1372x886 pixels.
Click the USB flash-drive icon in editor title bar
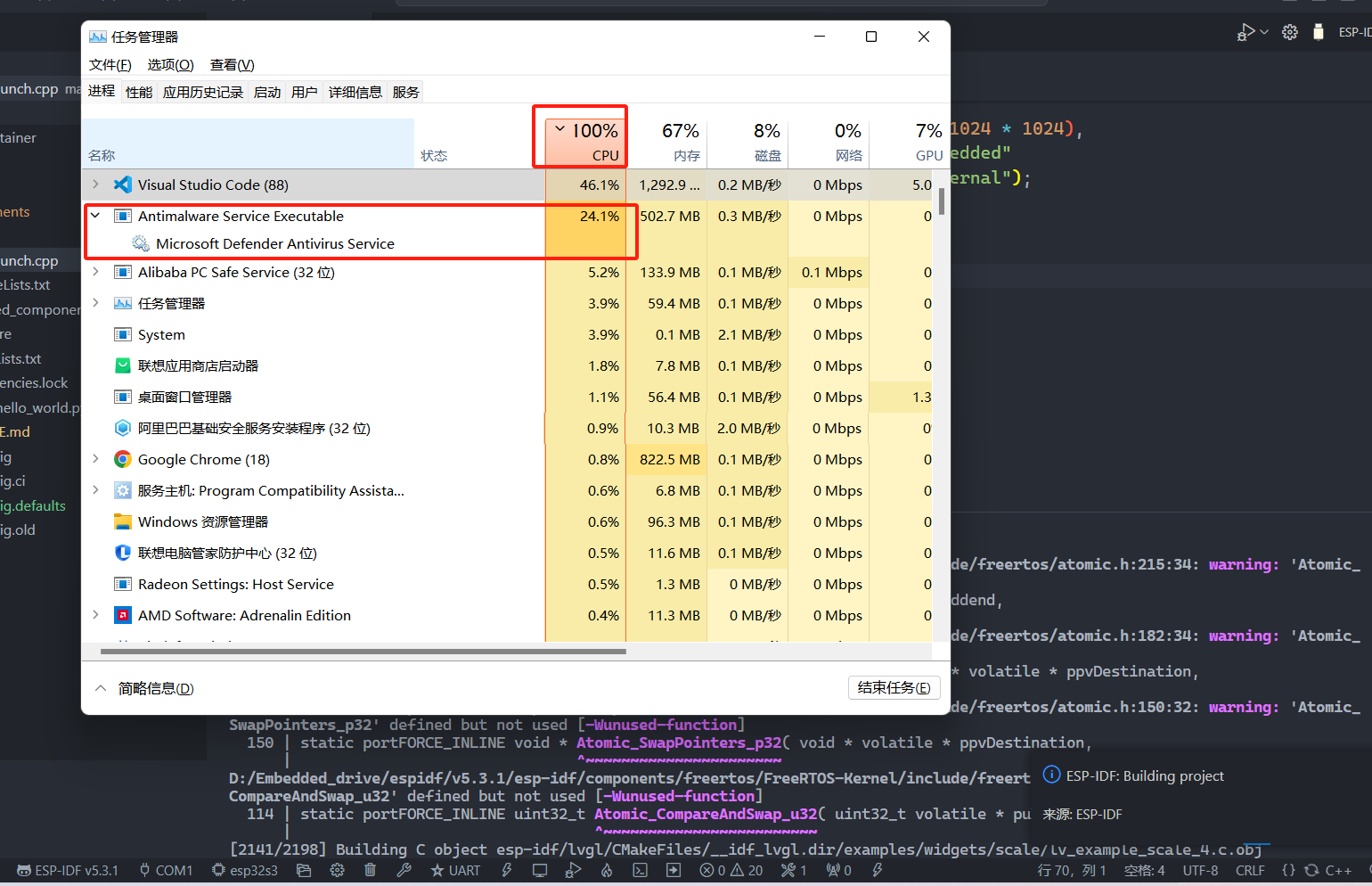1319,32
